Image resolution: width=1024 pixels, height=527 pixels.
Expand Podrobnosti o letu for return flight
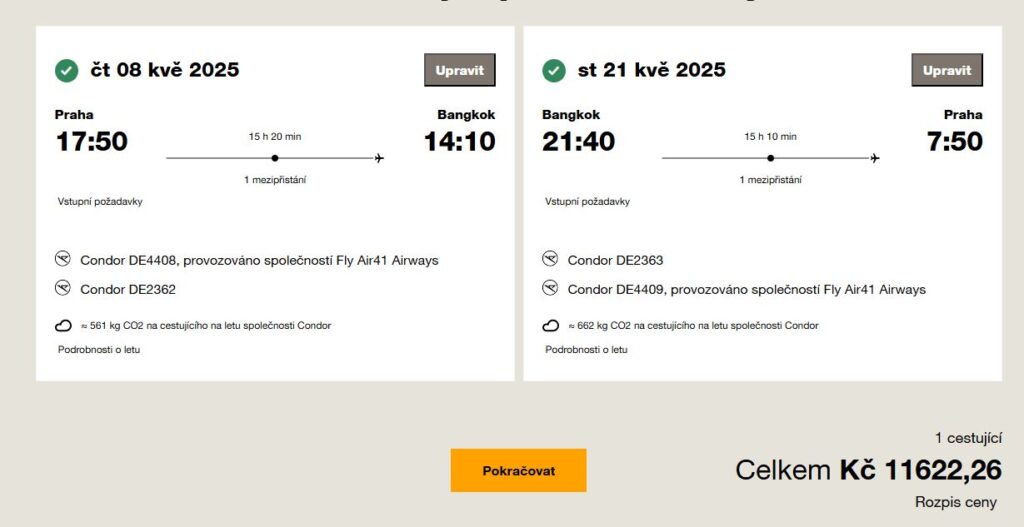point(586,349)
